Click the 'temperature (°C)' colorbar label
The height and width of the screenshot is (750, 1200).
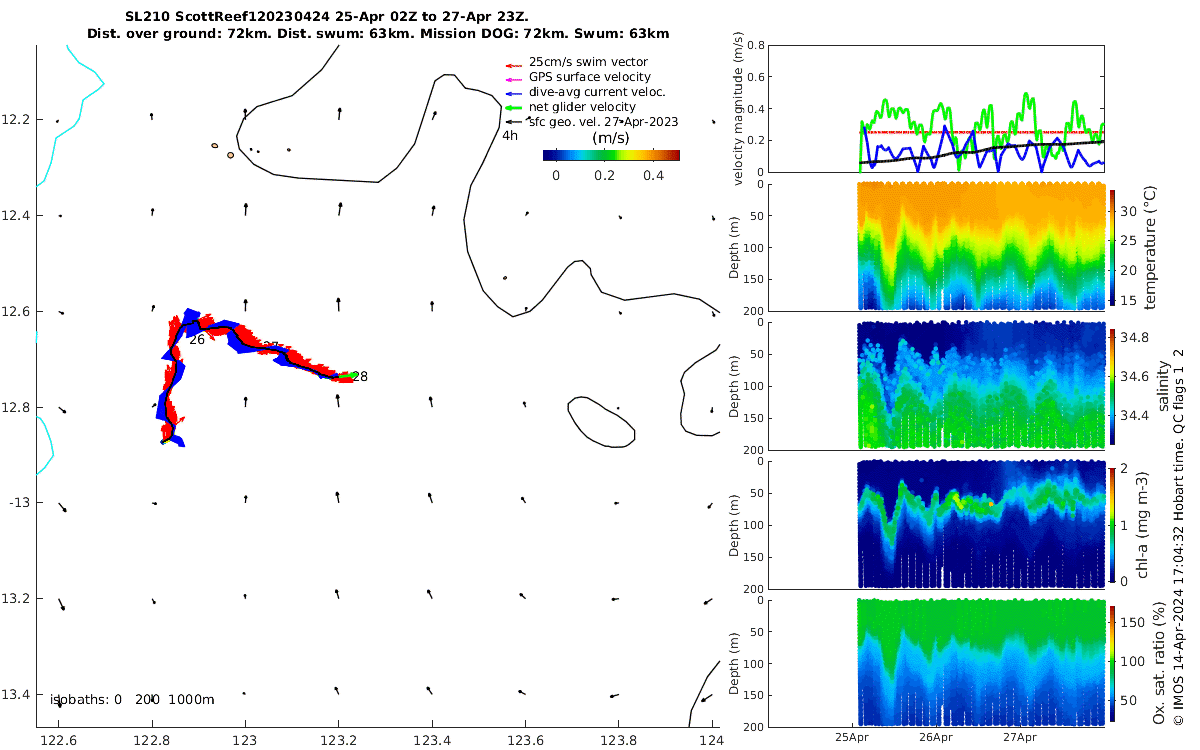1150,246
